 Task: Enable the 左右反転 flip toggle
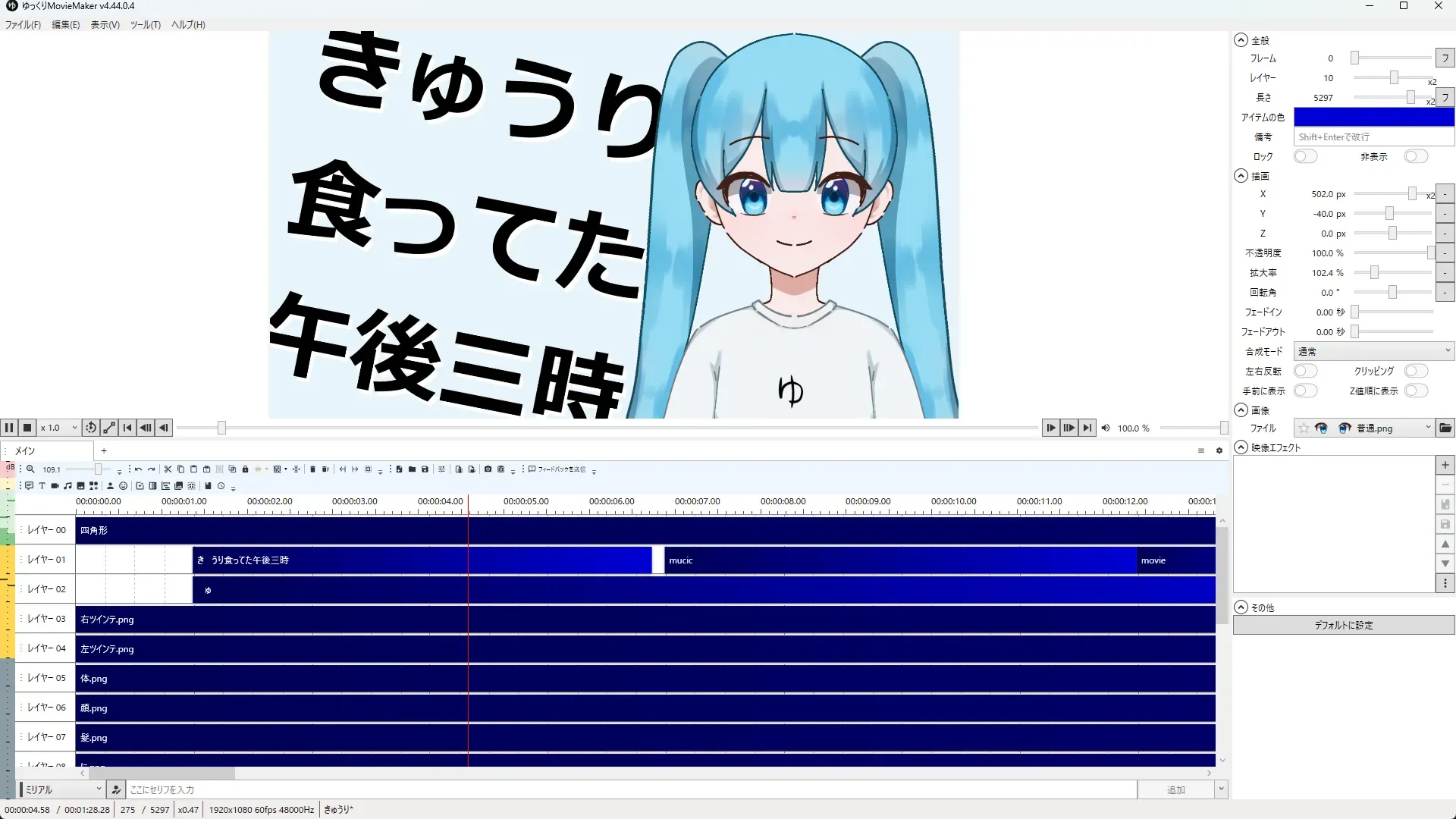coord(1305,372)
